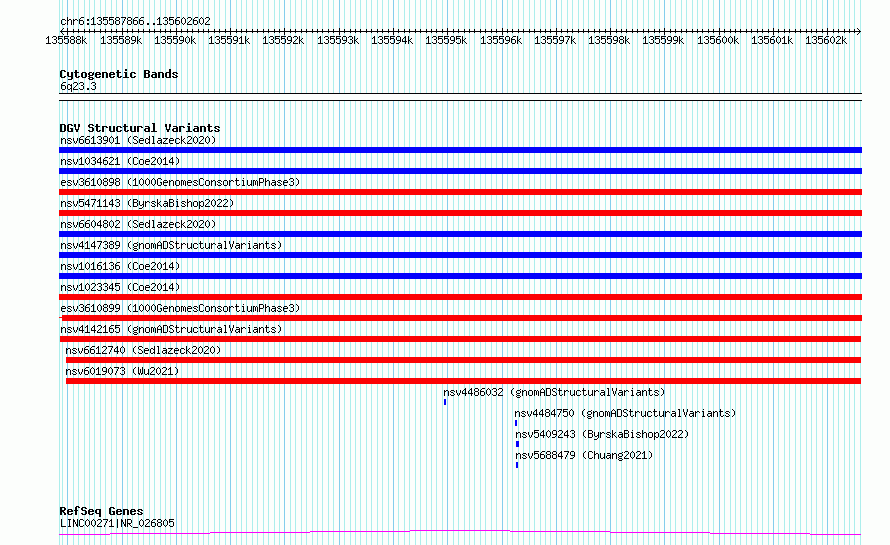Click the small blue mark under nsv4484750
The image size is (890, 545).
(516, 423)
